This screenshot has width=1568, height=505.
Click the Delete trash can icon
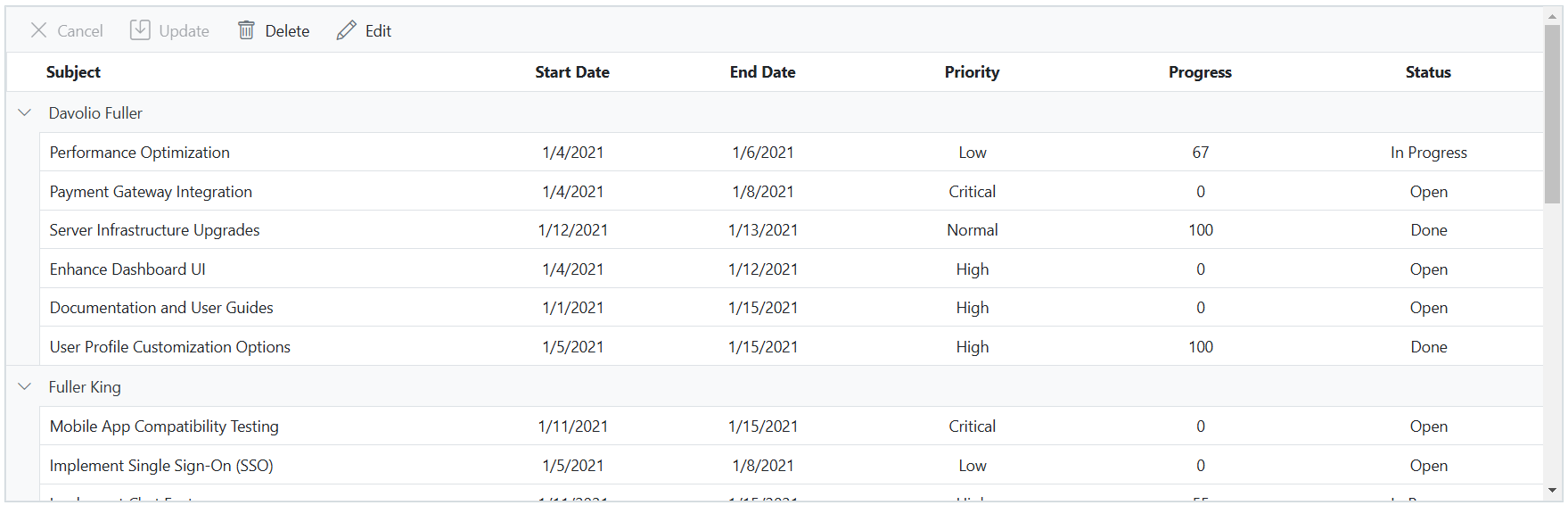point(246,30)
